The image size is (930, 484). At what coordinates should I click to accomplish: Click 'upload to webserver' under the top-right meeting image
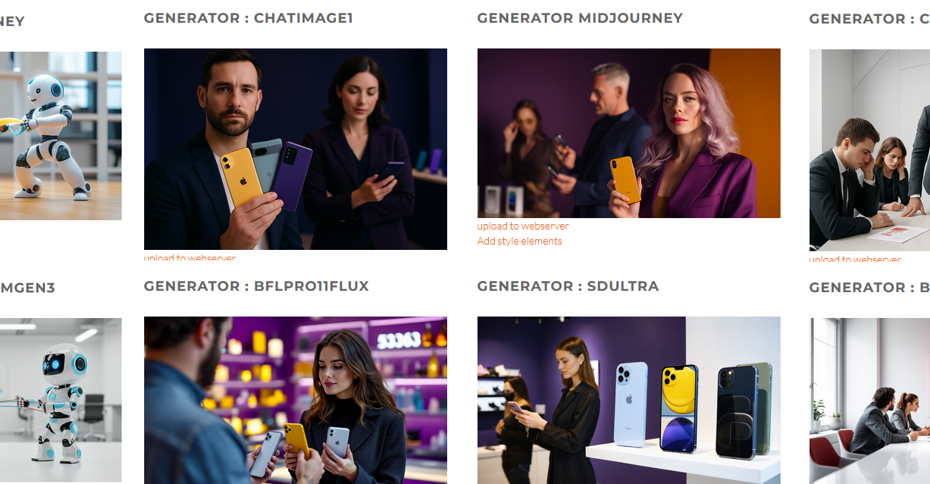point(855,259)
